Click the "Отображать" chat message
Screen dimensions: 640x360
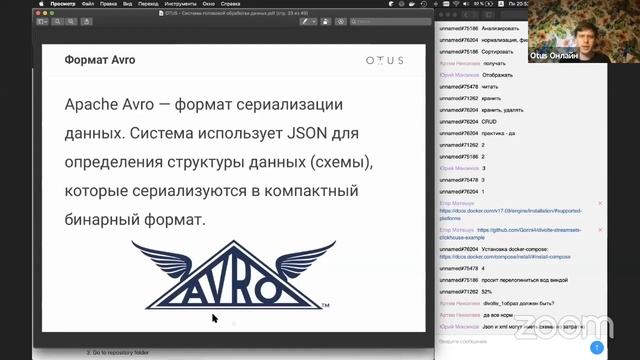[497, 75]
